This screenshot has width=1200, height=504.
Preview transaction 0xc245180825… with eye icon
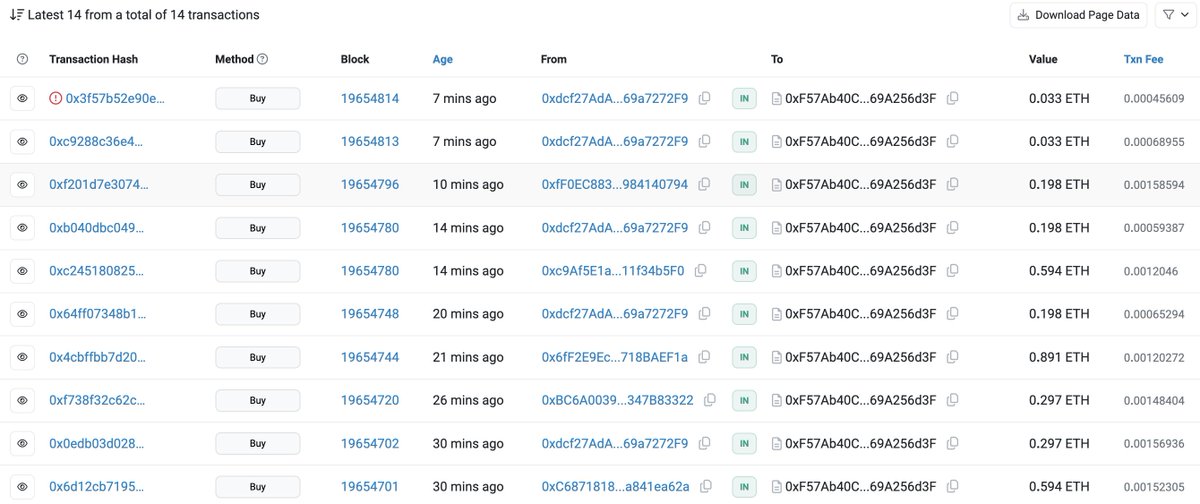coord(23,271)
